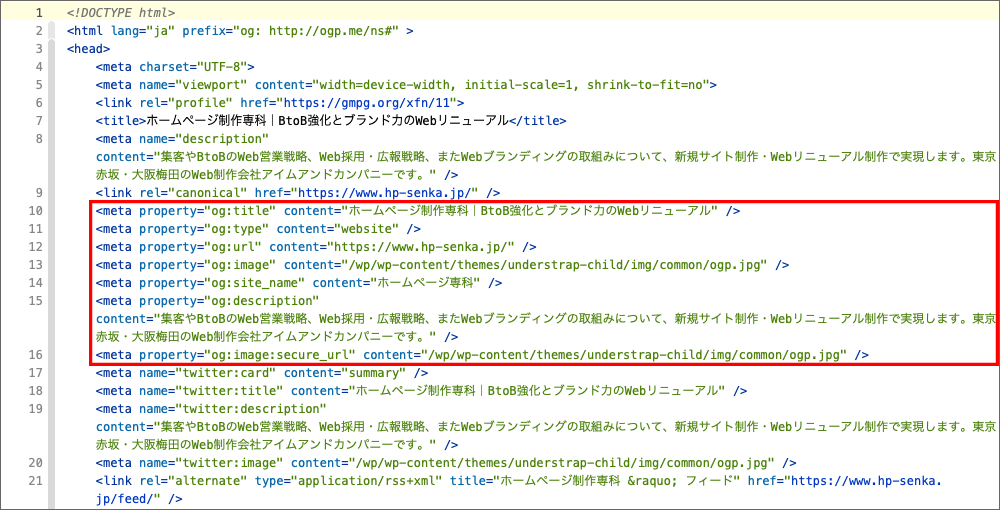Click line number 1 in the gutter
Screen dimensions: 1000x510
pyautogui.click(x=39, y=13)
